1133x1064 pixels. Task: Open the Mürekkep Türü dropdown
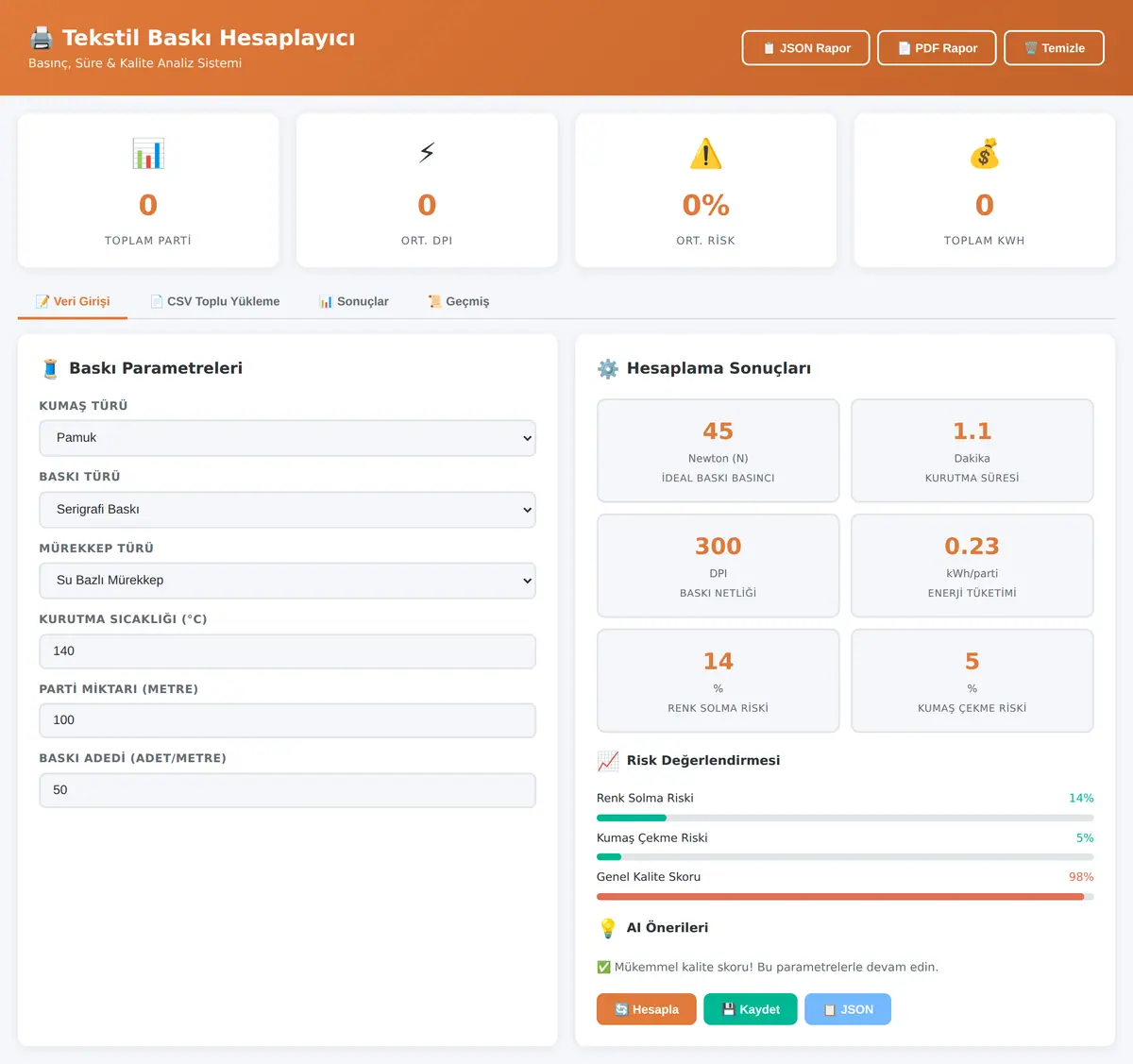click(x=287, y=581)
